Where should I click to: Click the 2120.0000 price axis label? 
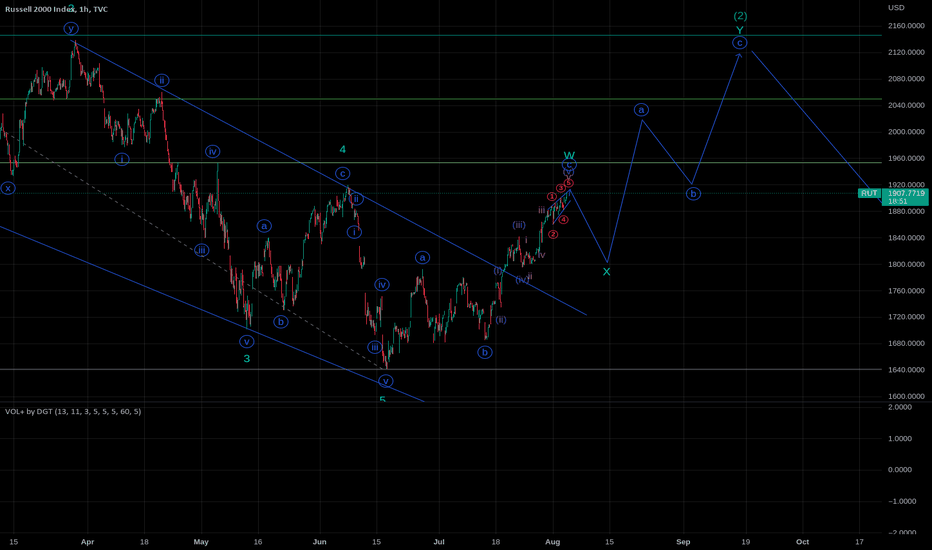(906, 52)
